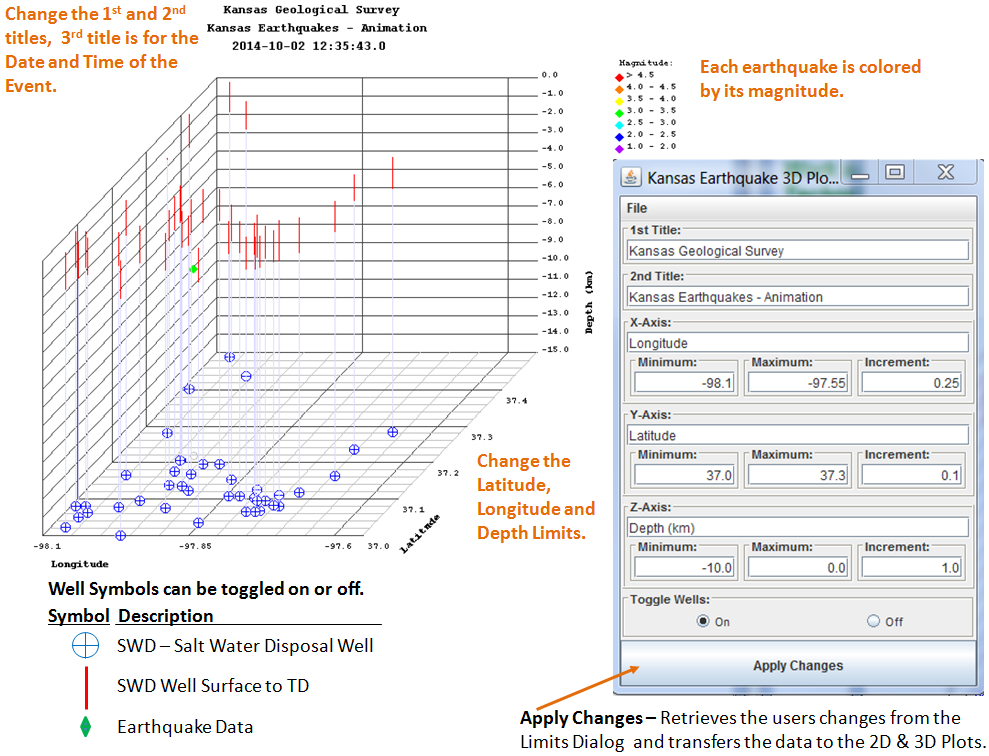Click the -98.1 longitude tick label
989x756 pixels.
pyautogui.click(x=47, y=546)
